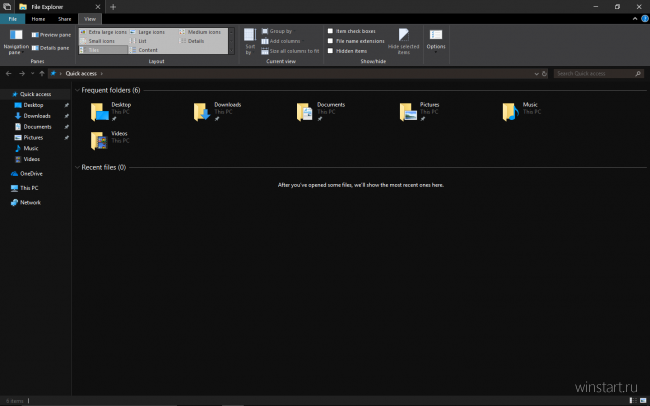The image size is (650, 406).
Task: Click the Network icon in sidebar
Action: coord(29,202)
